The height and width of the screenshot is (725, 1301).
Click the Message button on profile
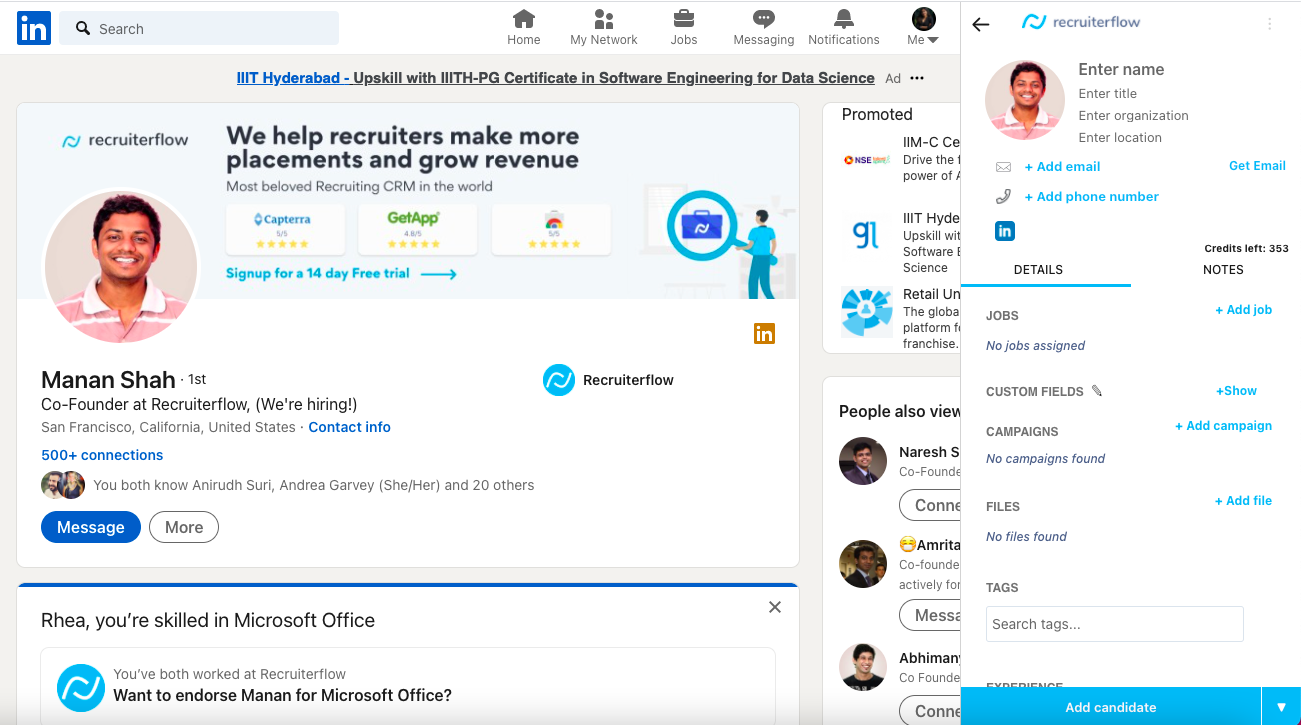(x=91, y=527)
